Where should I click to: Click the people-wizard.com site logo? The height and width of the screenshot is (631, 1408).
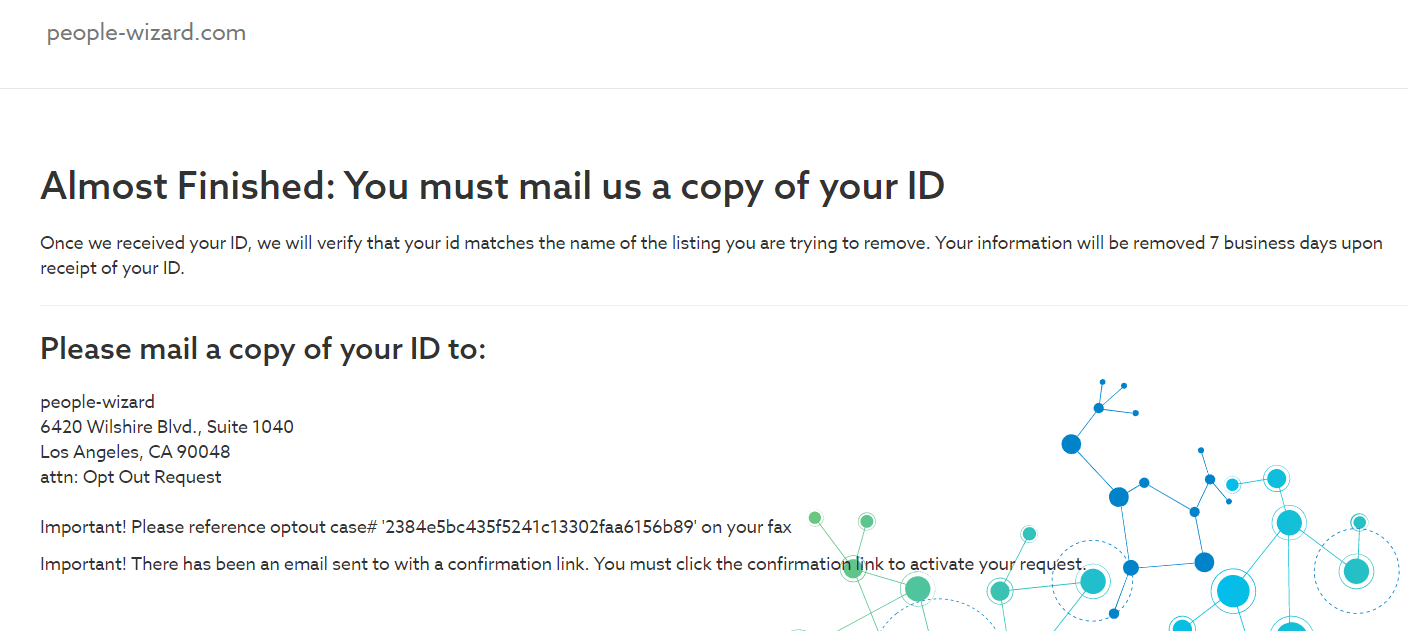[146, 33]
